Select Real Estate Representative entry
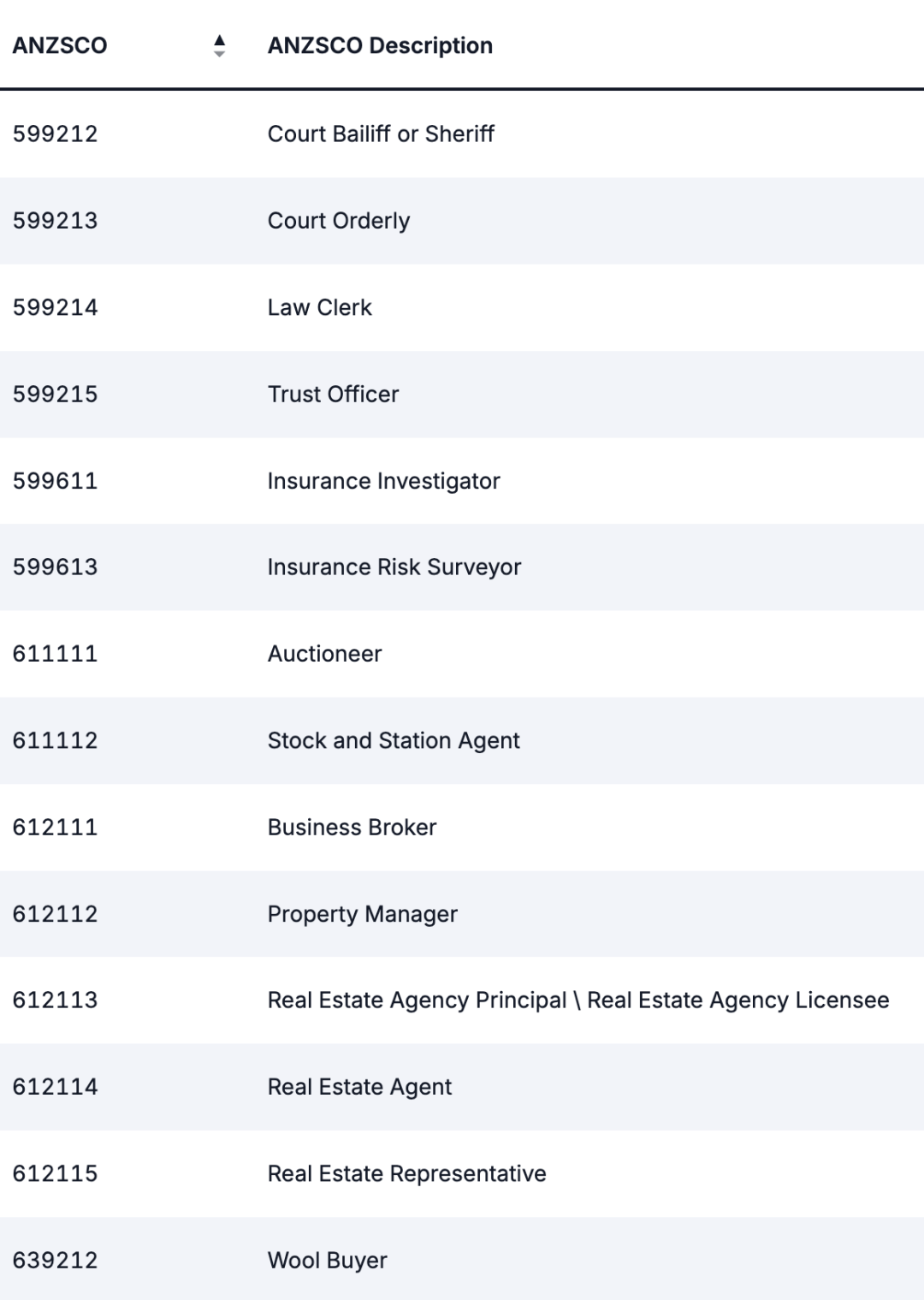Viewport: 924px width, 1300px height. click(462, 1173)
